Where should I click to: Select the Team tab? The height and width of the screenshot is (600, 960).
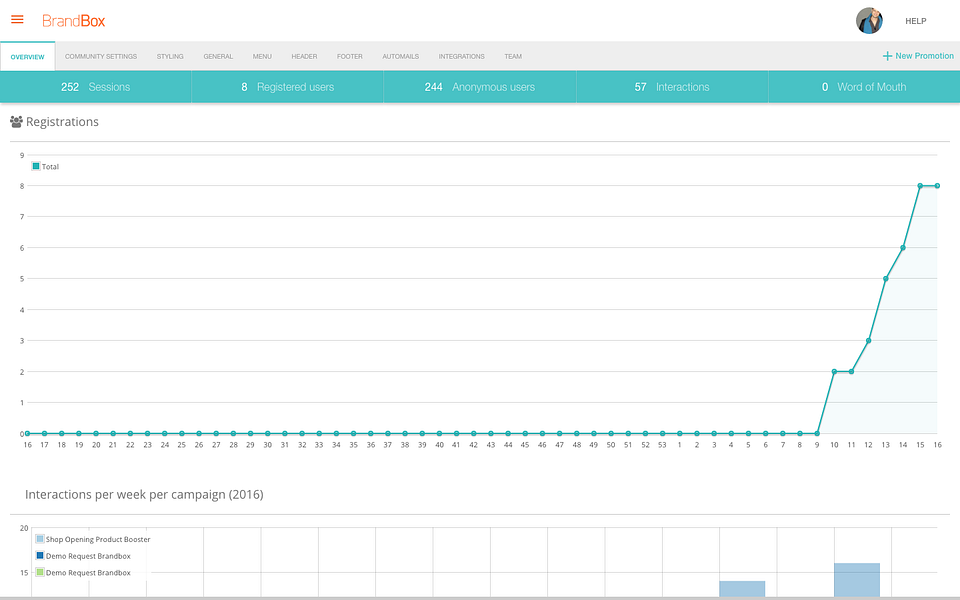513,56
